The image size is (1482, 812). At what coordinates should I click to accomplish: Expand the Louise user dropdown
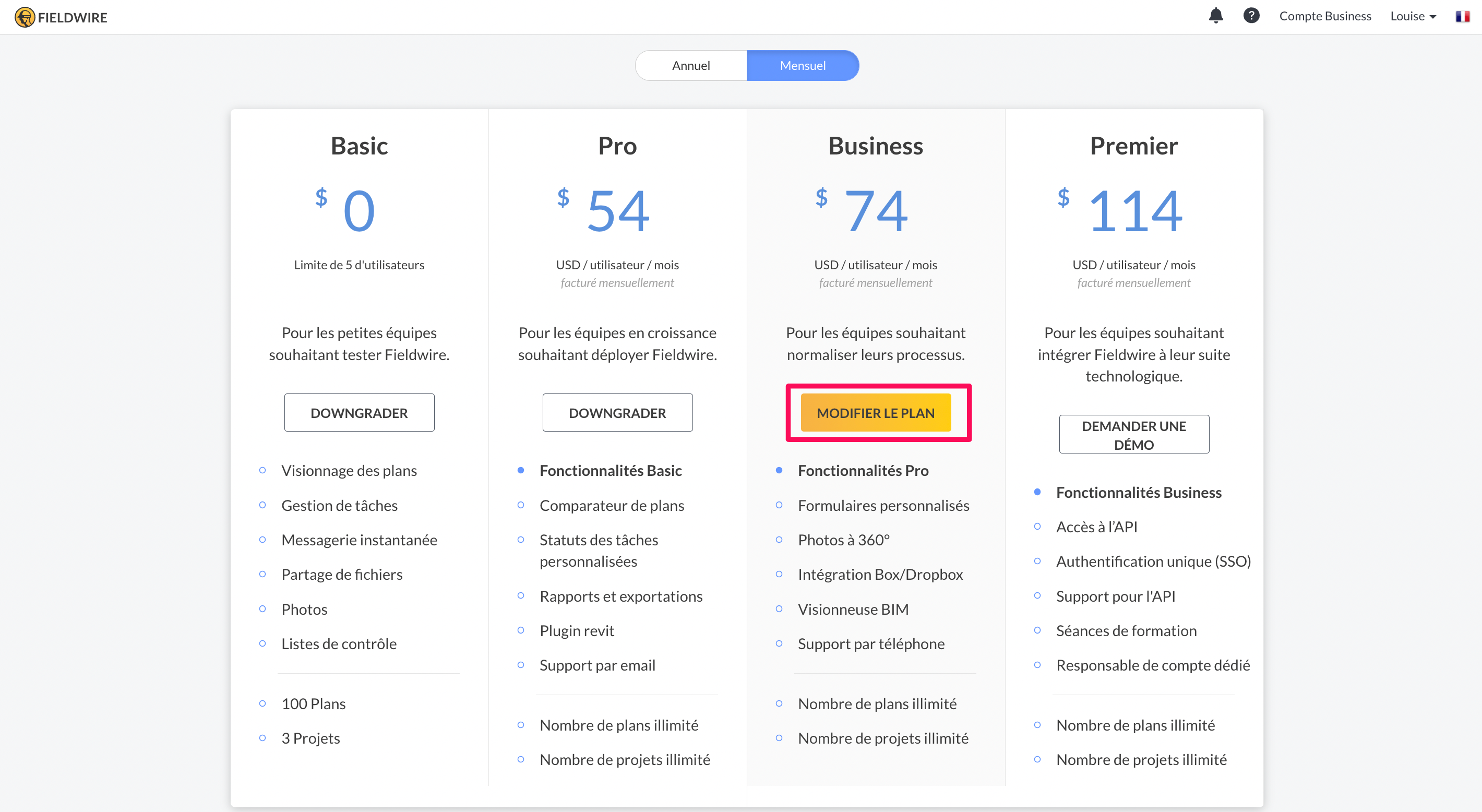coord(1407,16)
